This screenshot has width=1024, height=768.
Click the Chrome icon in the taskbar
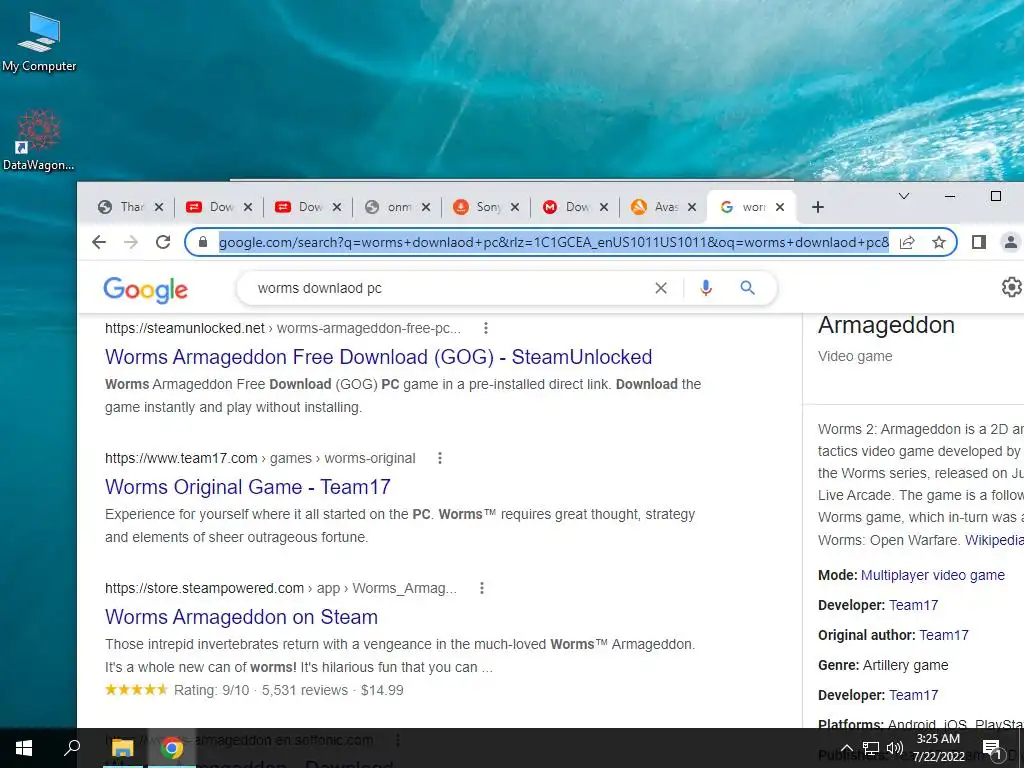[172, 748]
